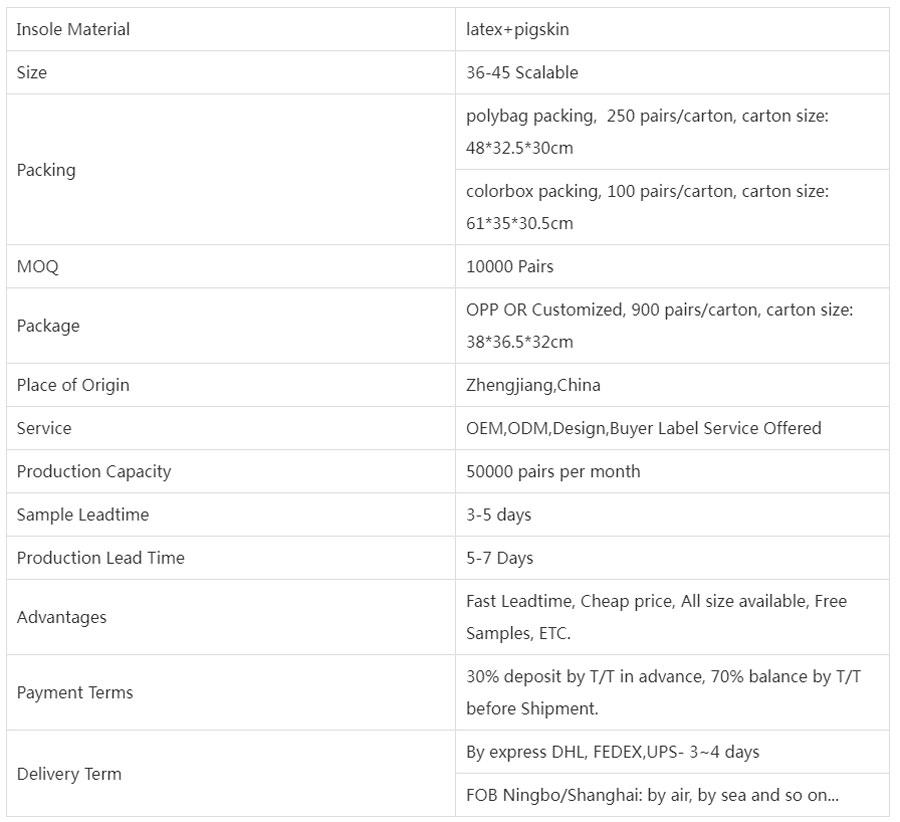Click the Zhengjiang,China value cell
The height and width of the screenshot is (822, 900).
[x=533, y=385]
